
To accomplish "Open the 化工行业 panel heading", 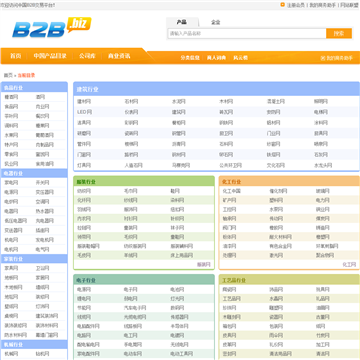I will (x=232, y=182).
